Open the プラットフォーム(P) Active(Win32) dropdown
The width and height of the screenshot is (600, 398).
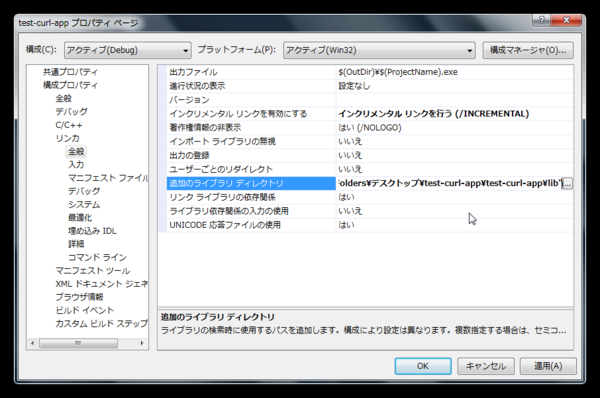tap(379, 50)
